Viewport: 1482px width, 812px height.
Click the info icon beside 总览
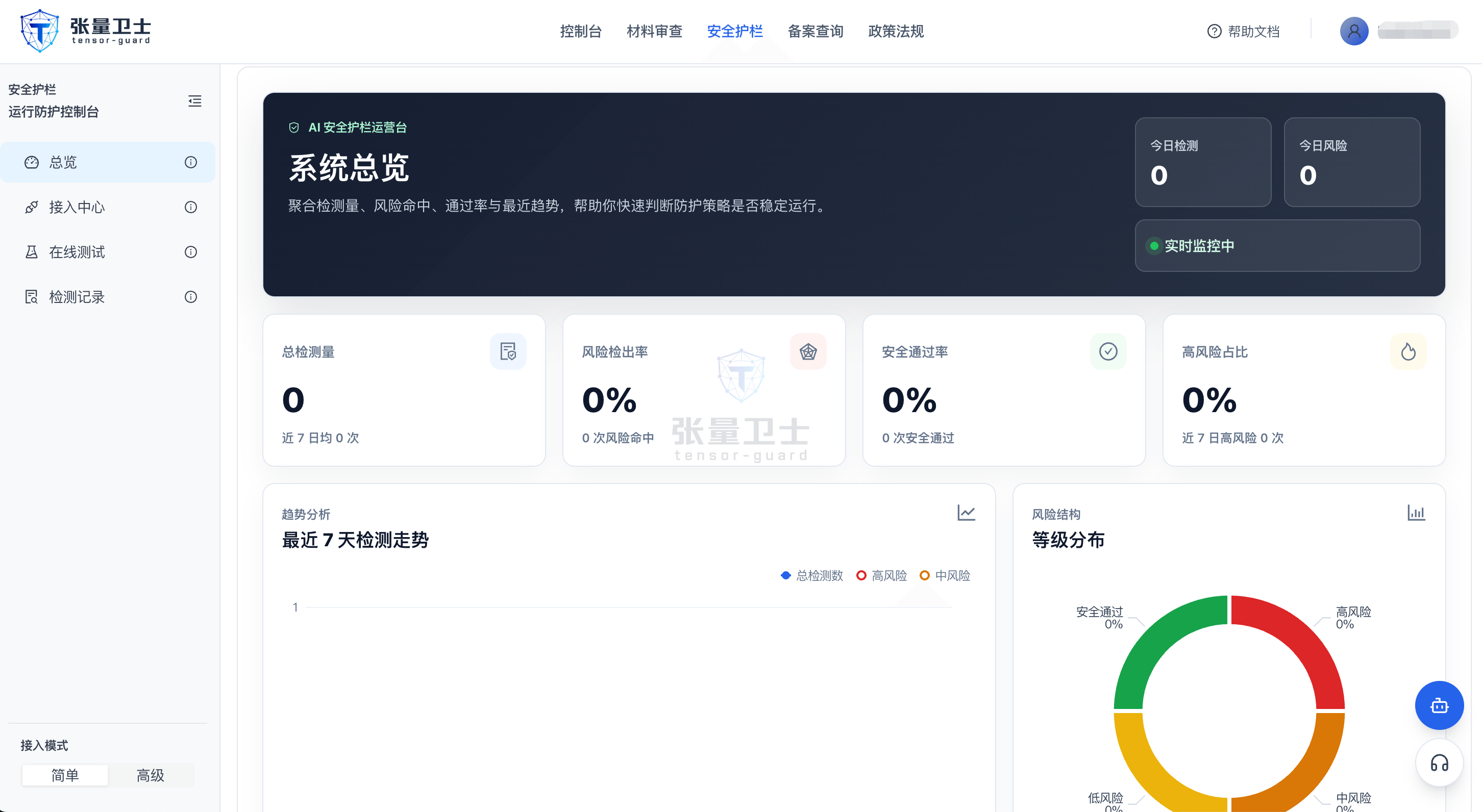click(190, 162)
